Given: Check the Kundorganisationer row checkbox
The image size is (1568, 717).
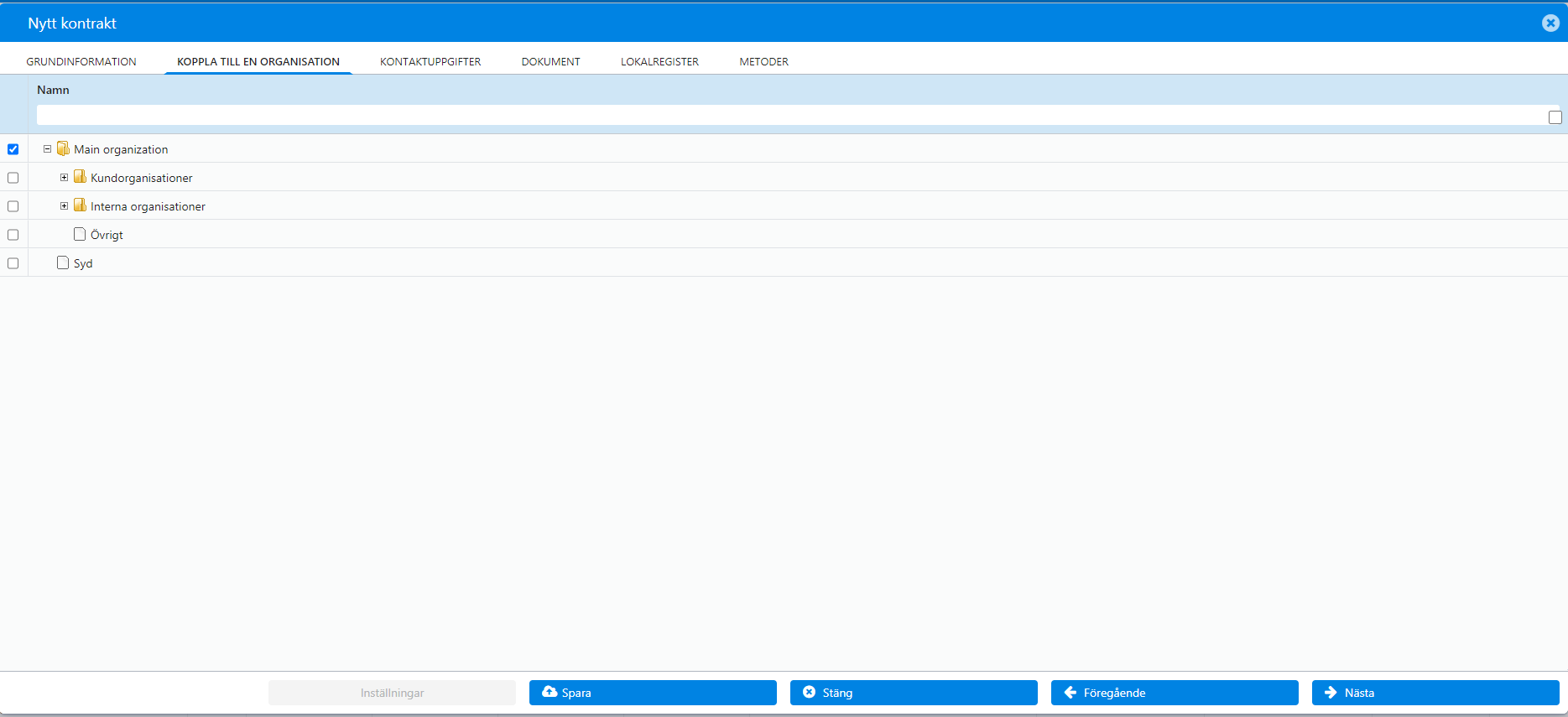Looking at the screenshot, I should click(13, 178).
